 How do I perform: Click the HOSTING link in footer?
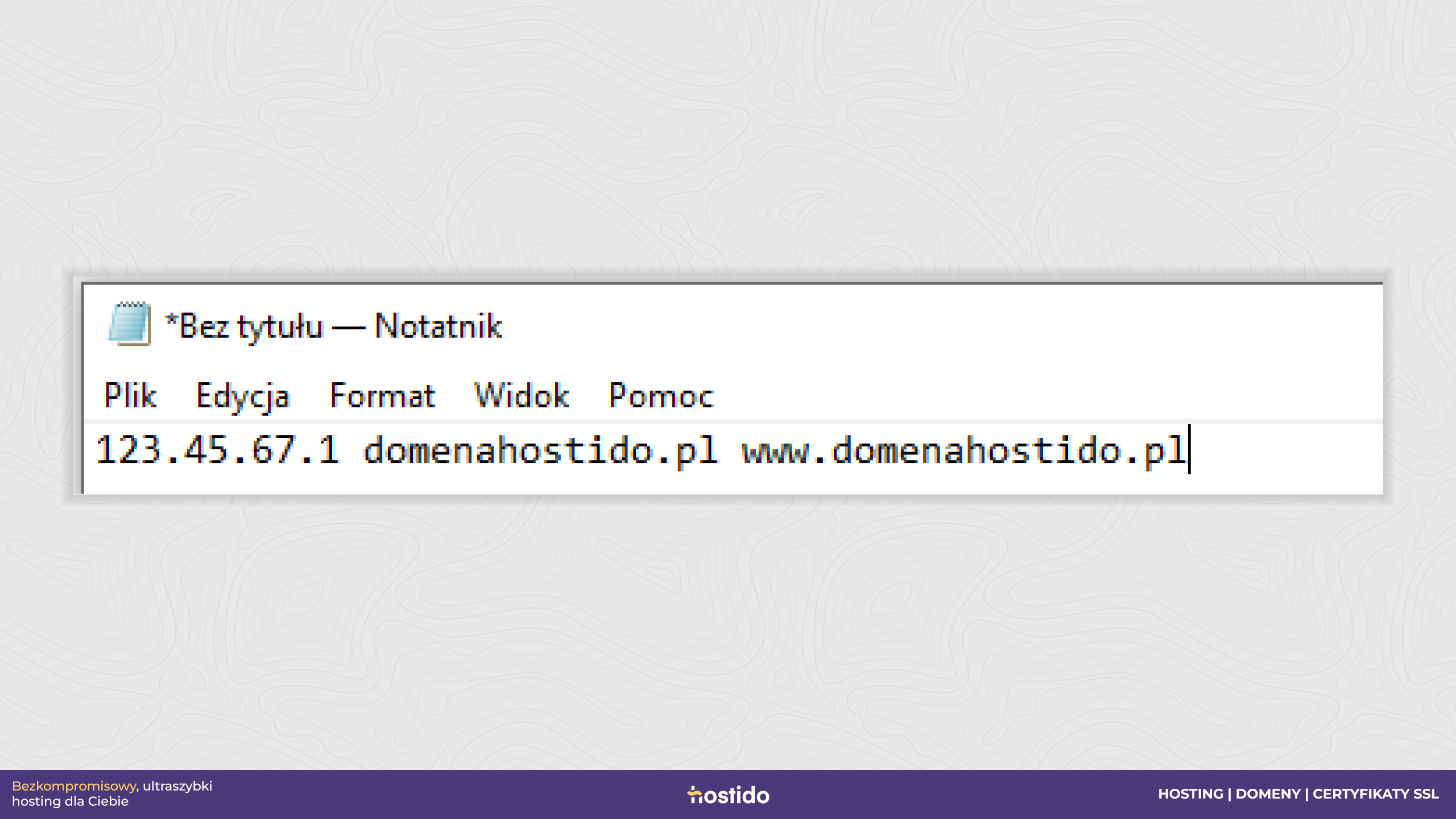pyautogui.click(x=1190, y=794)
